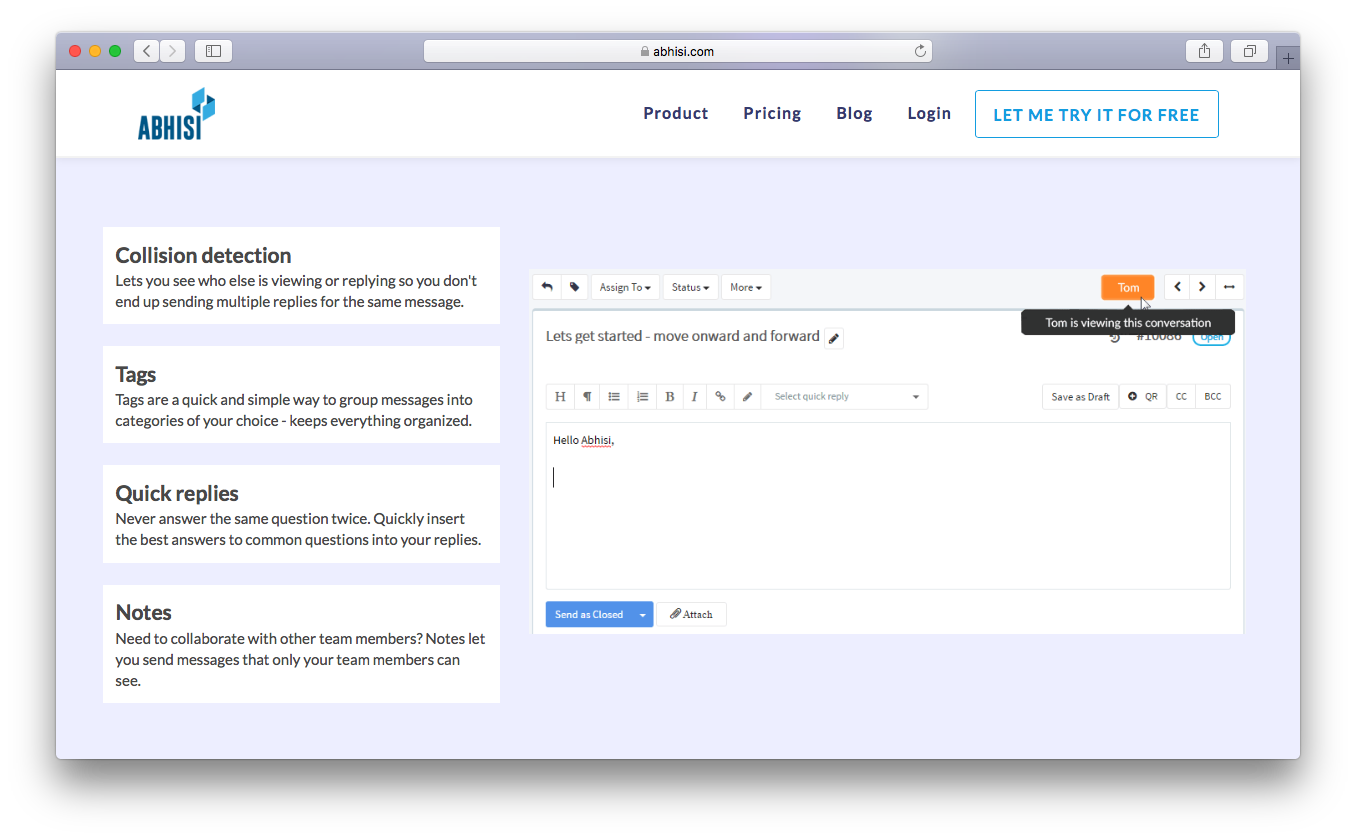
Task: Open the Assign To dropdown
Action: tap(625, 287)
